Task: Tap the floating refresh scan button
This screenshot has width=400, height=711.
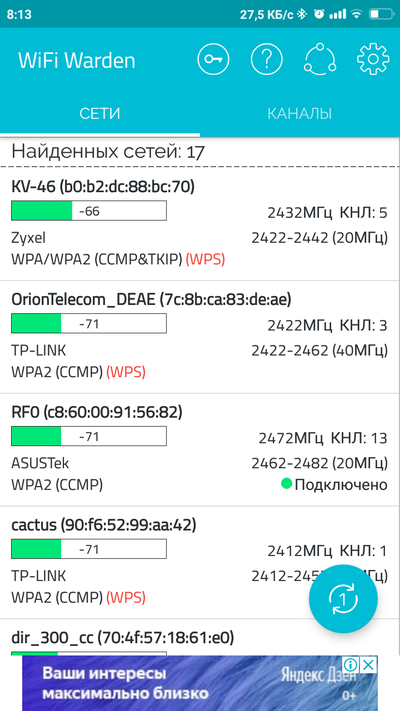Action: pos(343,599)
